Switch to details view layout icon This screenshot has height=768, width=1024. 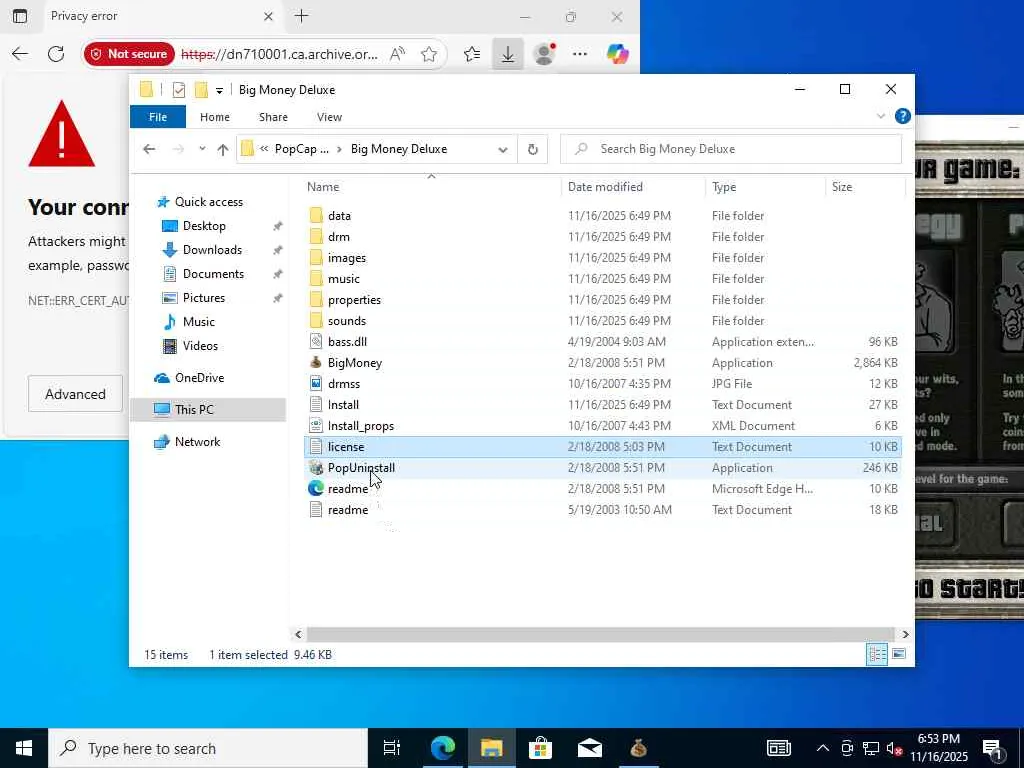(877, 654)
